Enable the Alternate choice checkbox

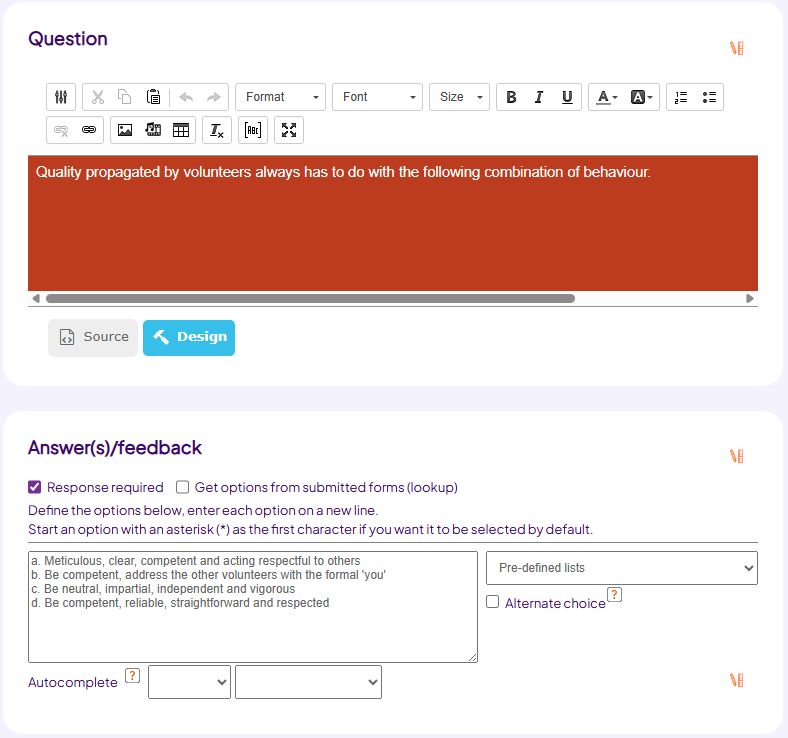492,602
